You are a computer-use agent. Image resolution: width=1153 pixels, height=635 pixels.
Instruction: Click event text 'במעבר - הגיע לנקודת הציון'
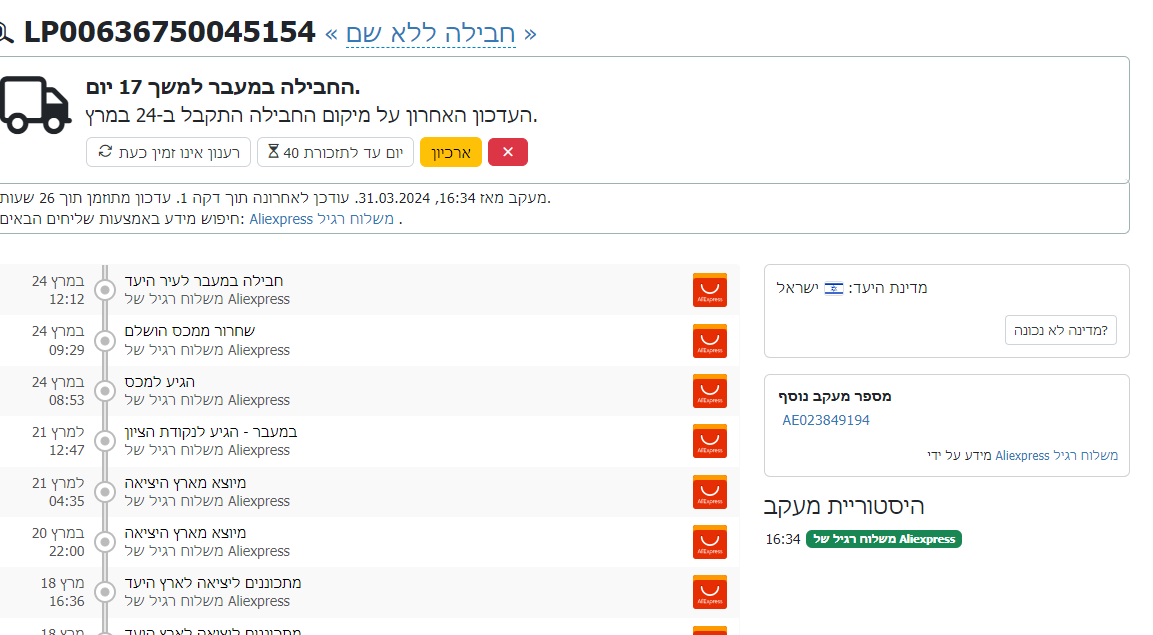(211, 431)
